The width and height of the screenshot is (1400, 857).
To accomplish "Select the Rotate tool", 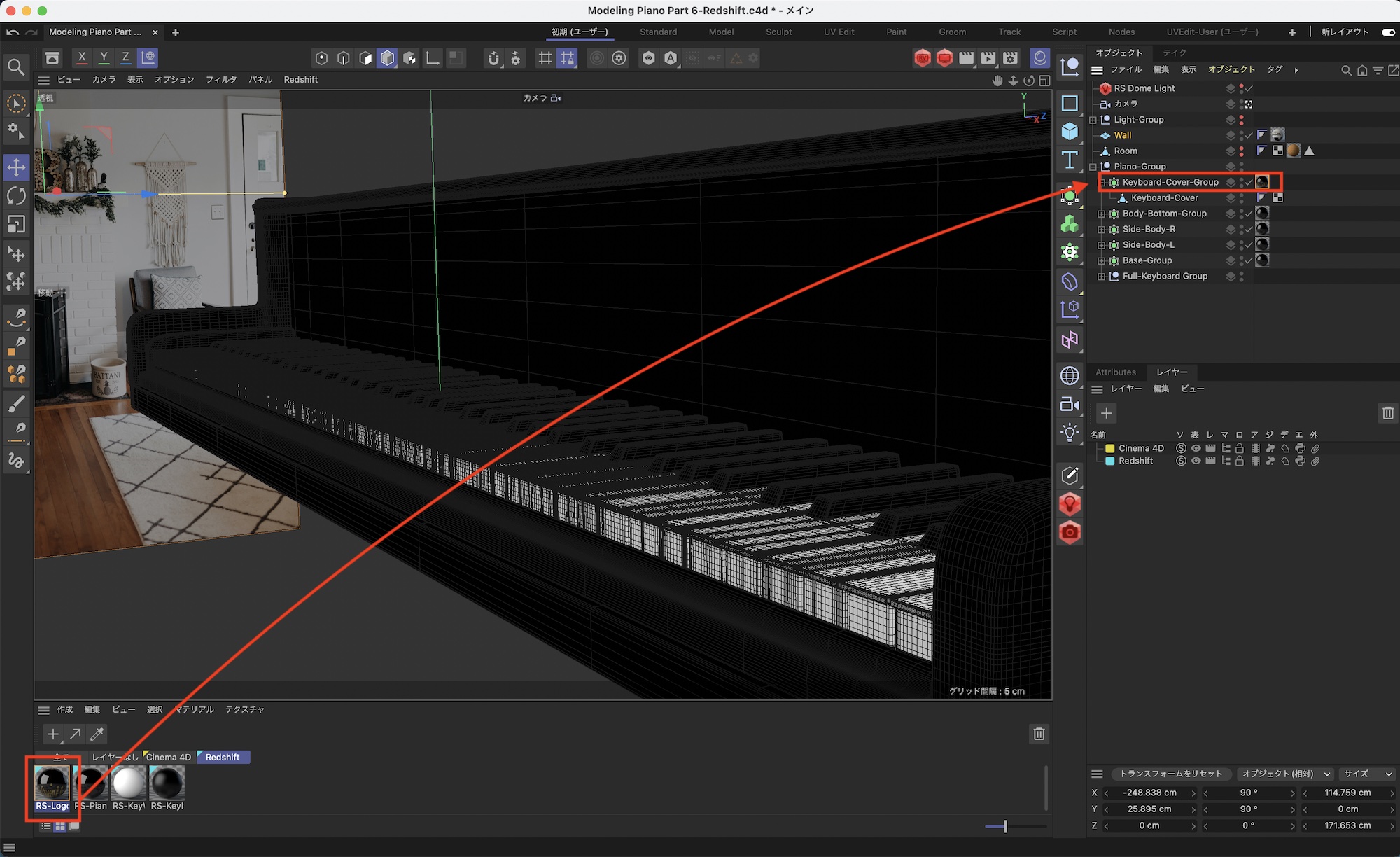I will 16,196.
